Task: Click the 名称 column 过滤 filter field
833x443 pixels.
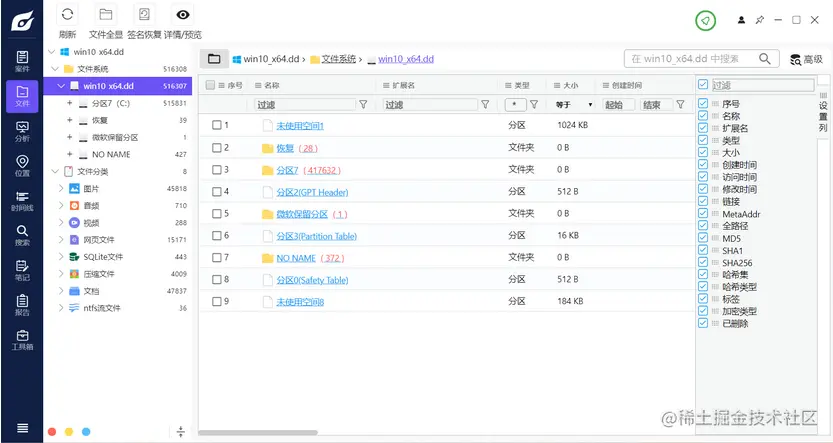Action: 305,105
